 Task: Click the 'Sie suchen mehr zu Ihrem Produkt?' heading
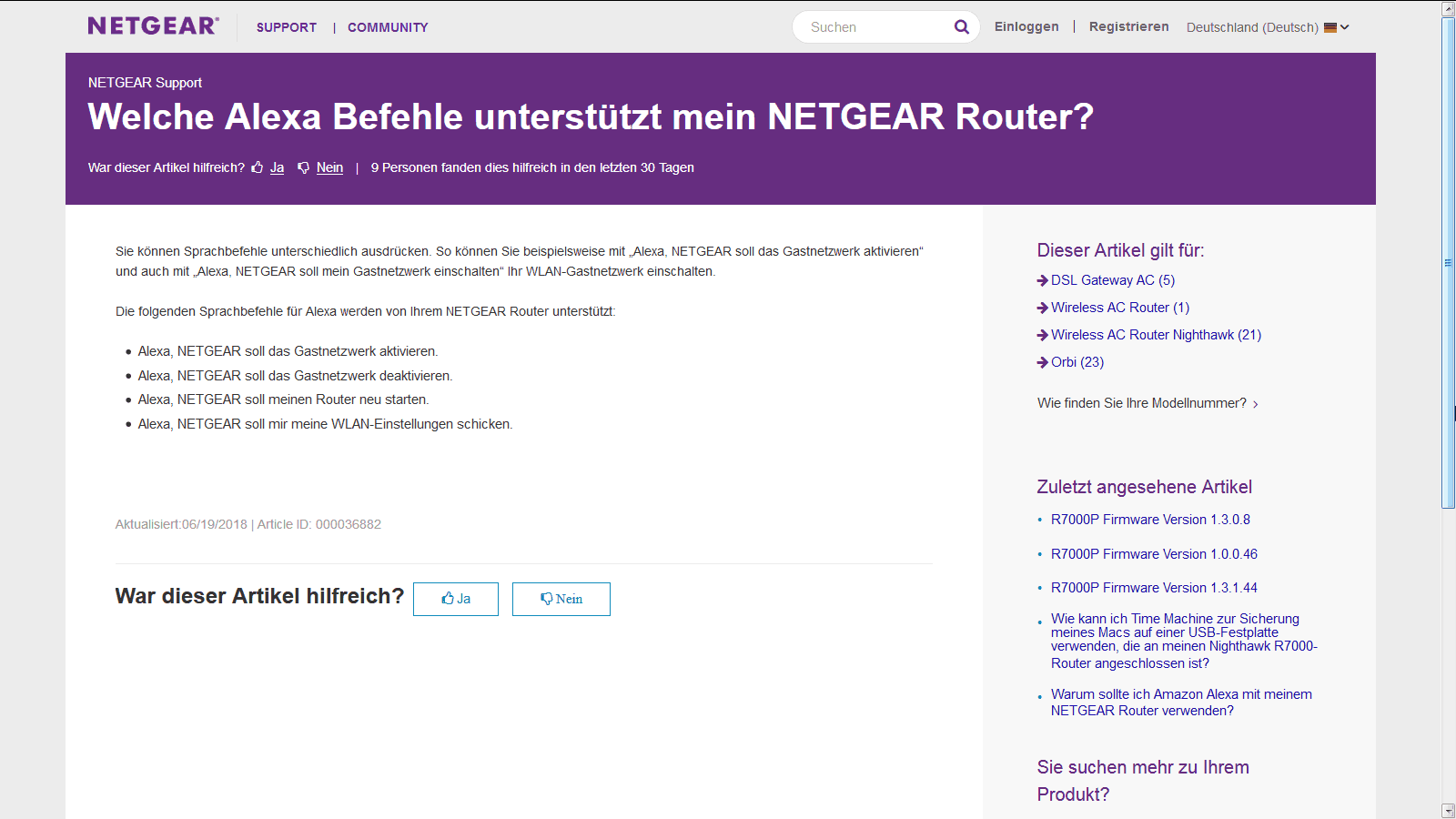(x=1143, y=781)
